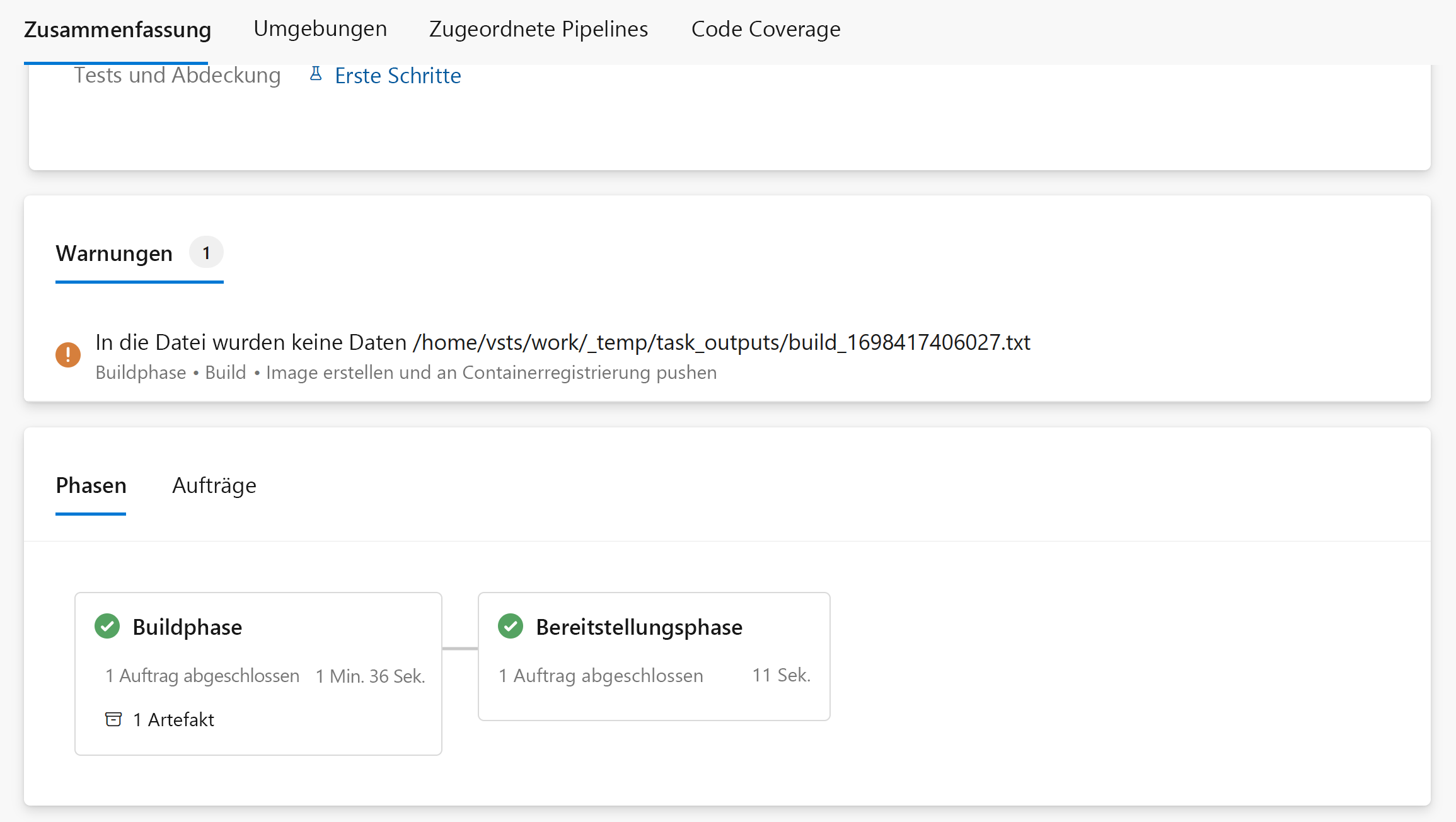
Task: Switch to the Aufträge tab
Action: point(214,485)
